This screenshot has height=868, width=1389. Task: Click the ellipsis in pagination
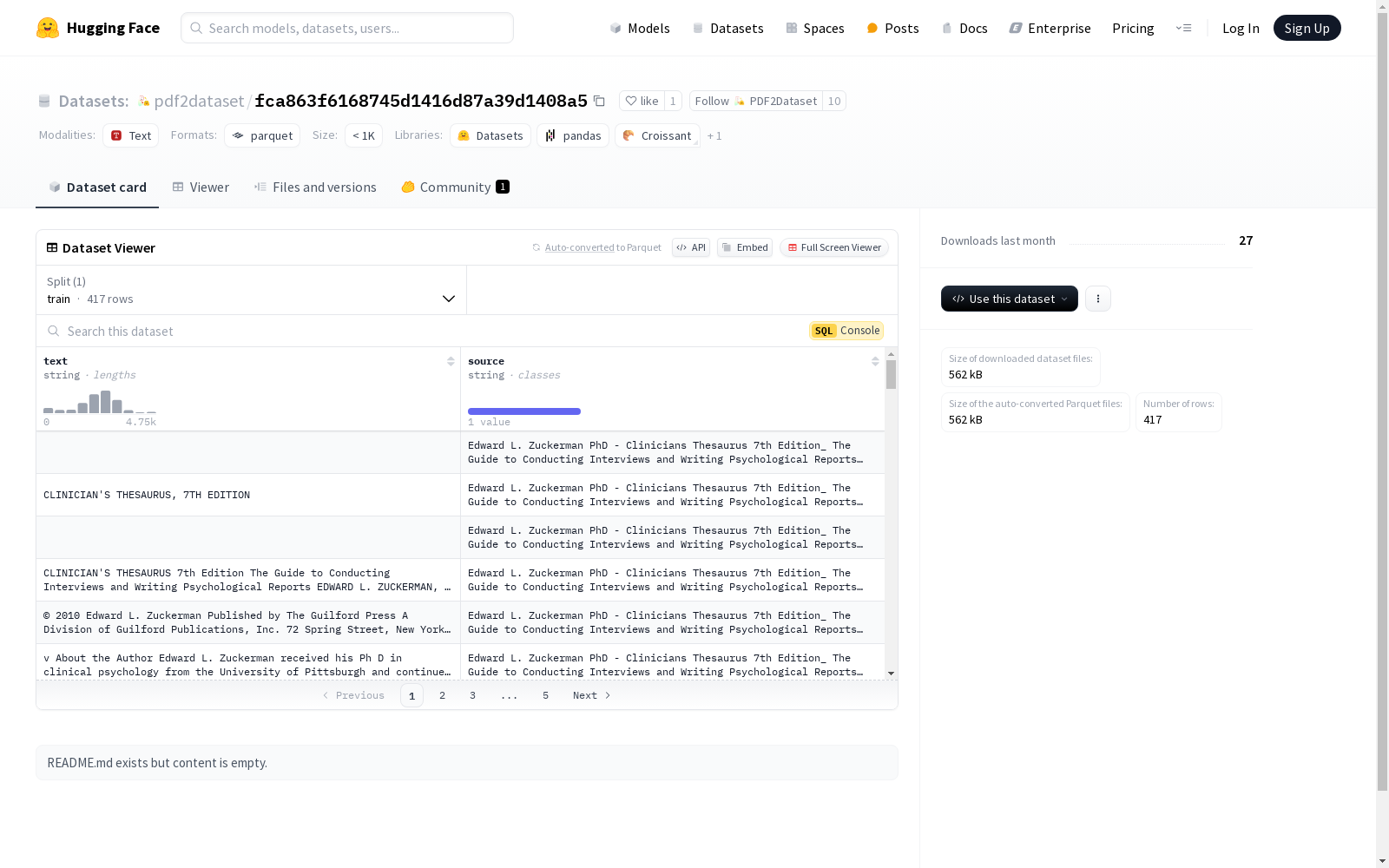(509, 695)
